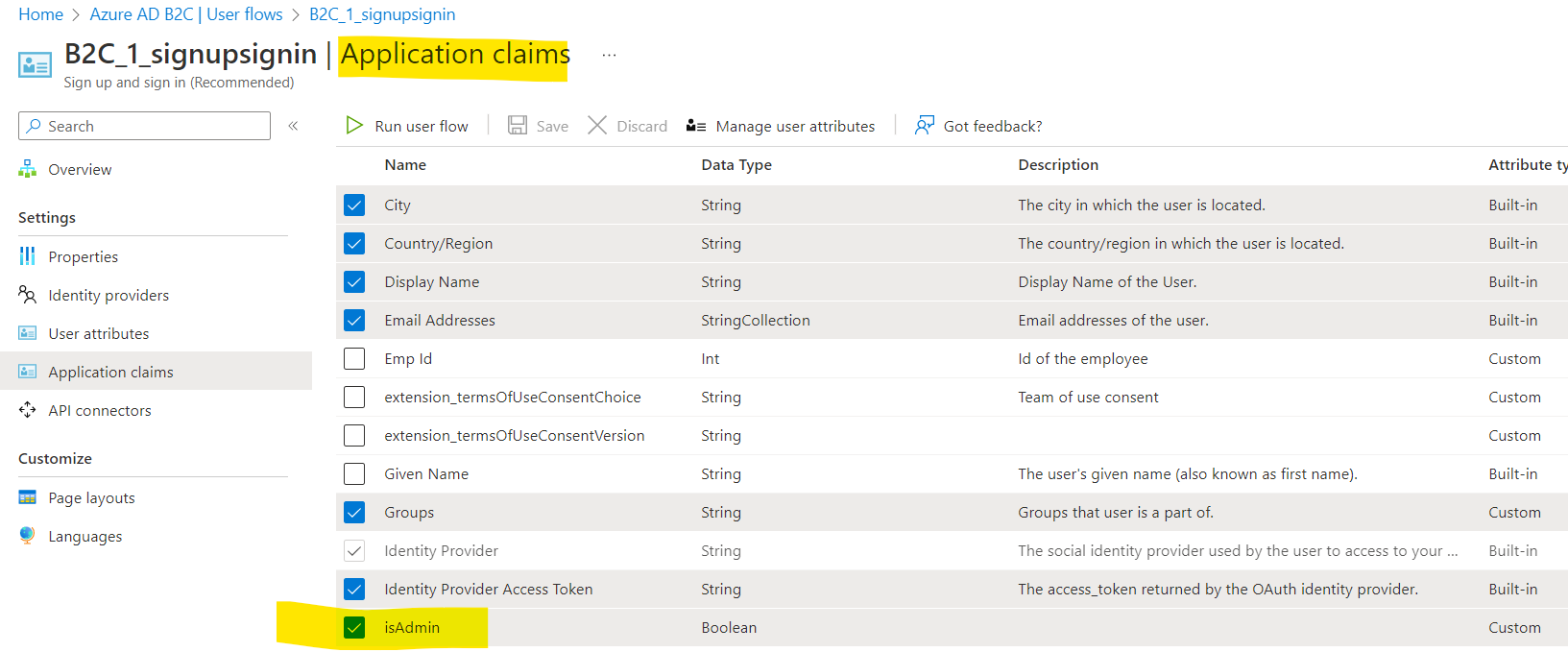Image resolution: width=1568 pixels, height=652 pixels.
Task: Click the Int data type cell
Action: coord(710,358)
